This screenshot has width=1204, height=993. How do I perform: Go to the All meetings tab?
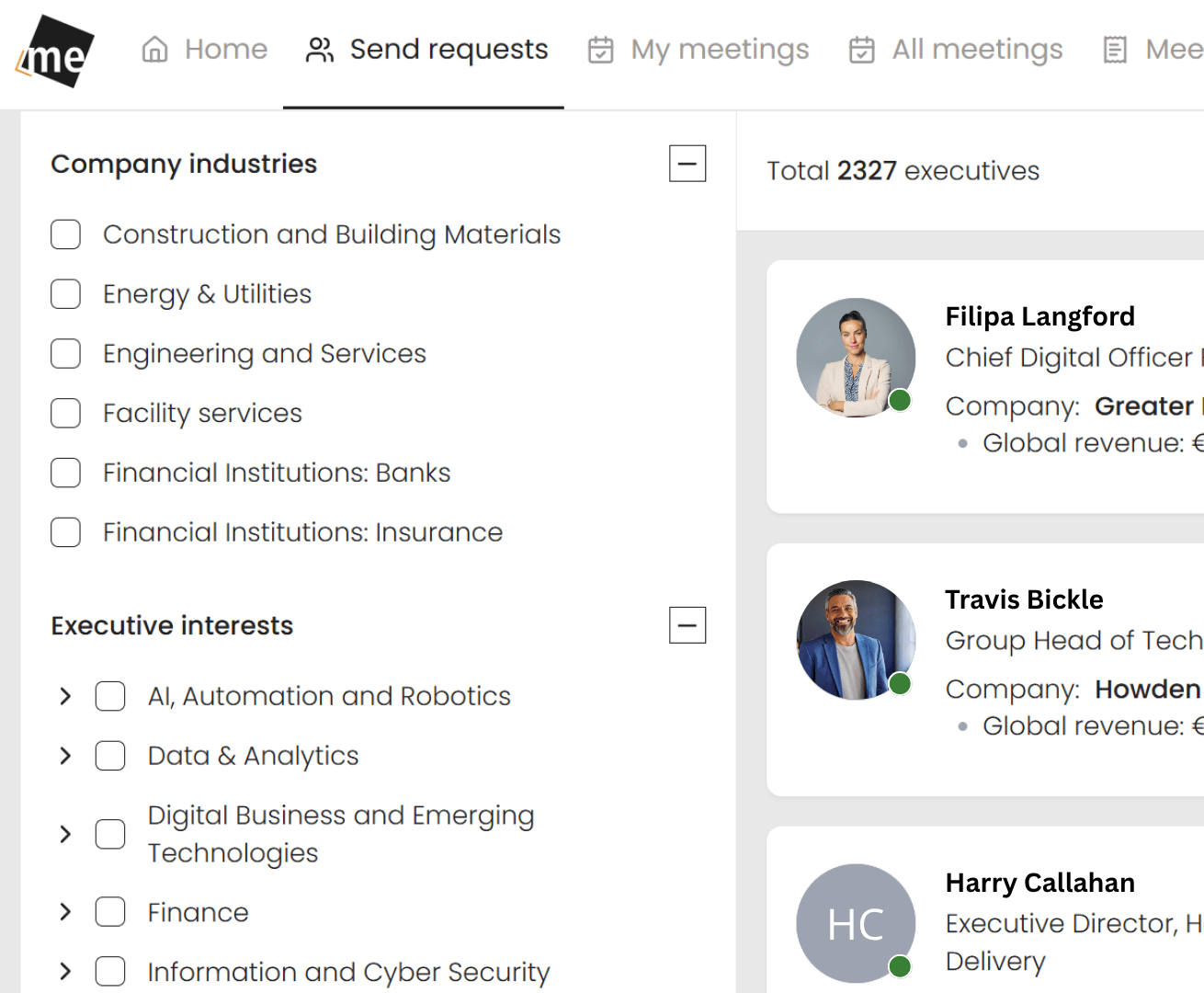[976, 50]
